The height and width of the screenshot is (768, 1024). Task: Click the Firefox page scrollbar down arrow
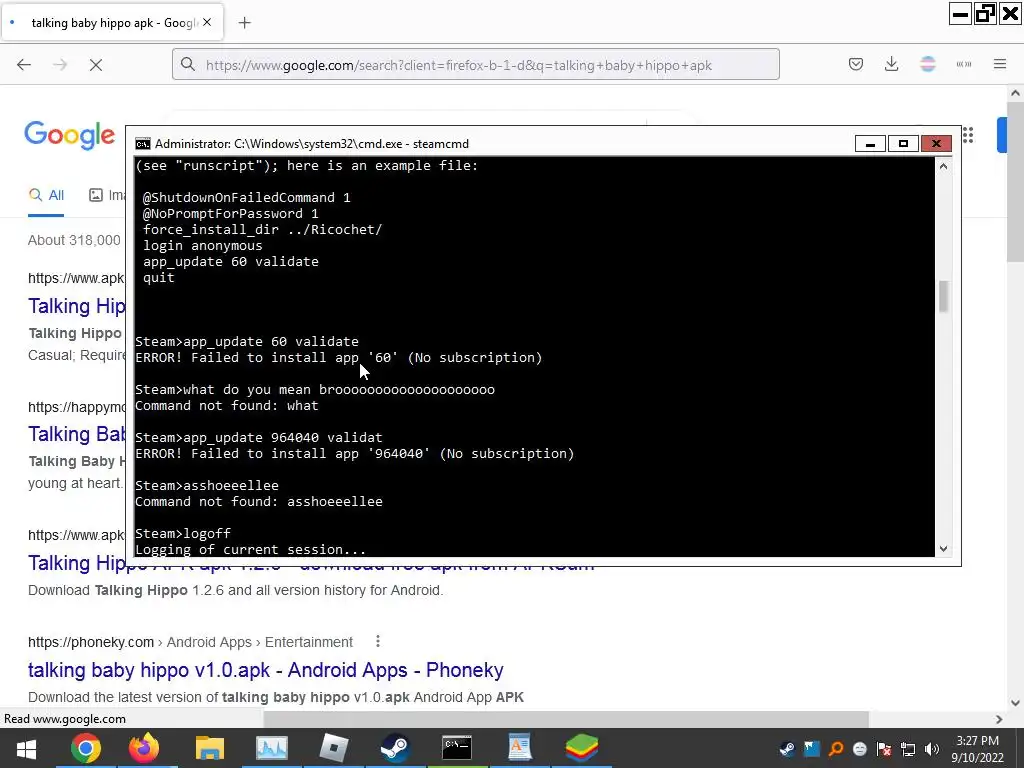tap(1015, 703)
